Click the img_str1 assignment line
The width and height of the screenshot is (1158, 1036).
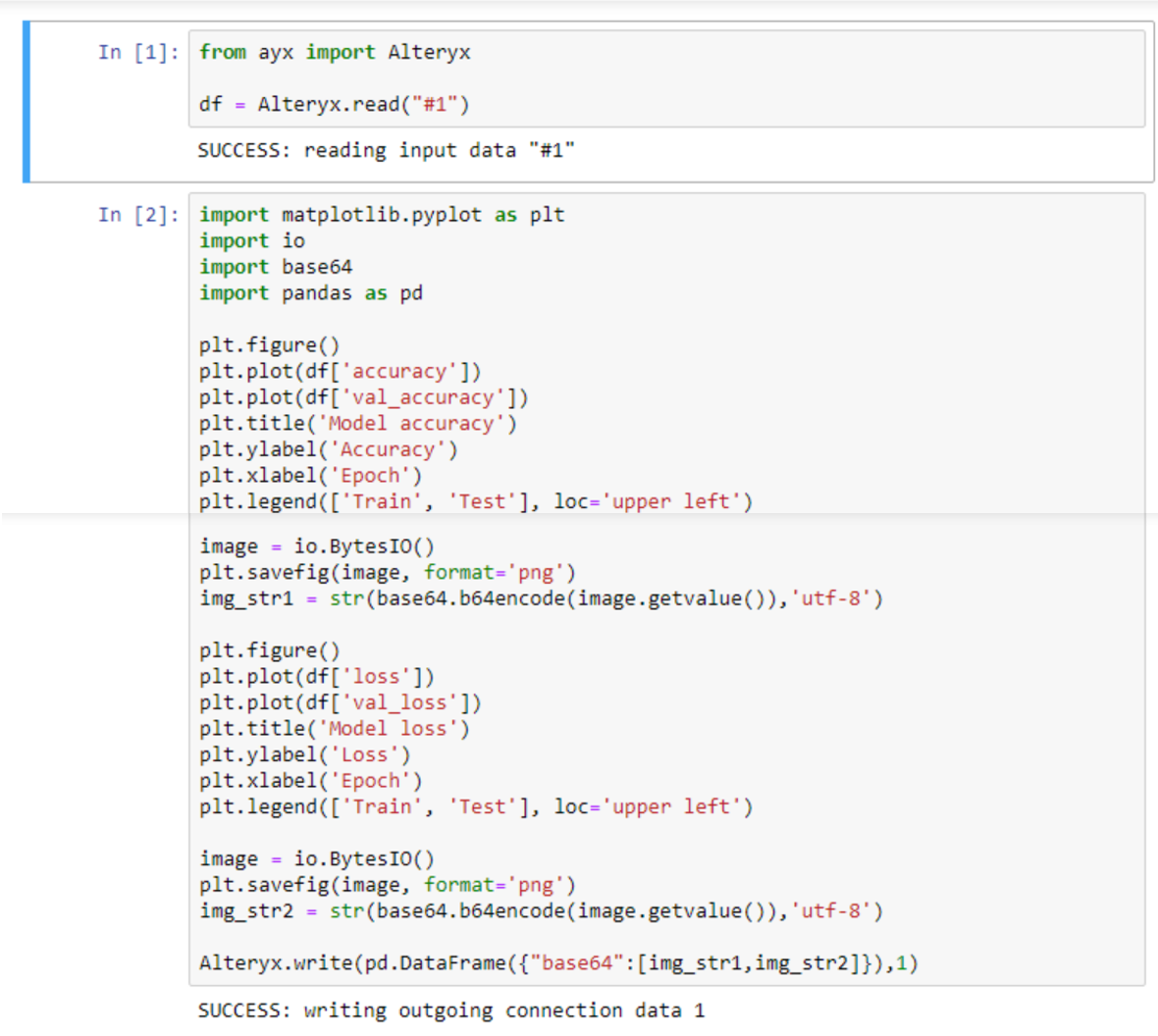pyautogui.click(x=541, y=598)
